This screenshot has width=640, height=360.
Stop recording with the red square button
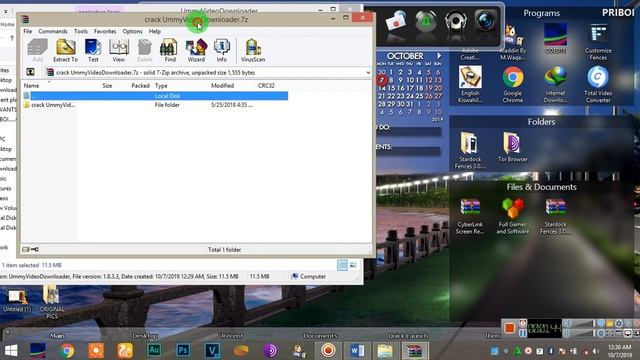point(509,328)
